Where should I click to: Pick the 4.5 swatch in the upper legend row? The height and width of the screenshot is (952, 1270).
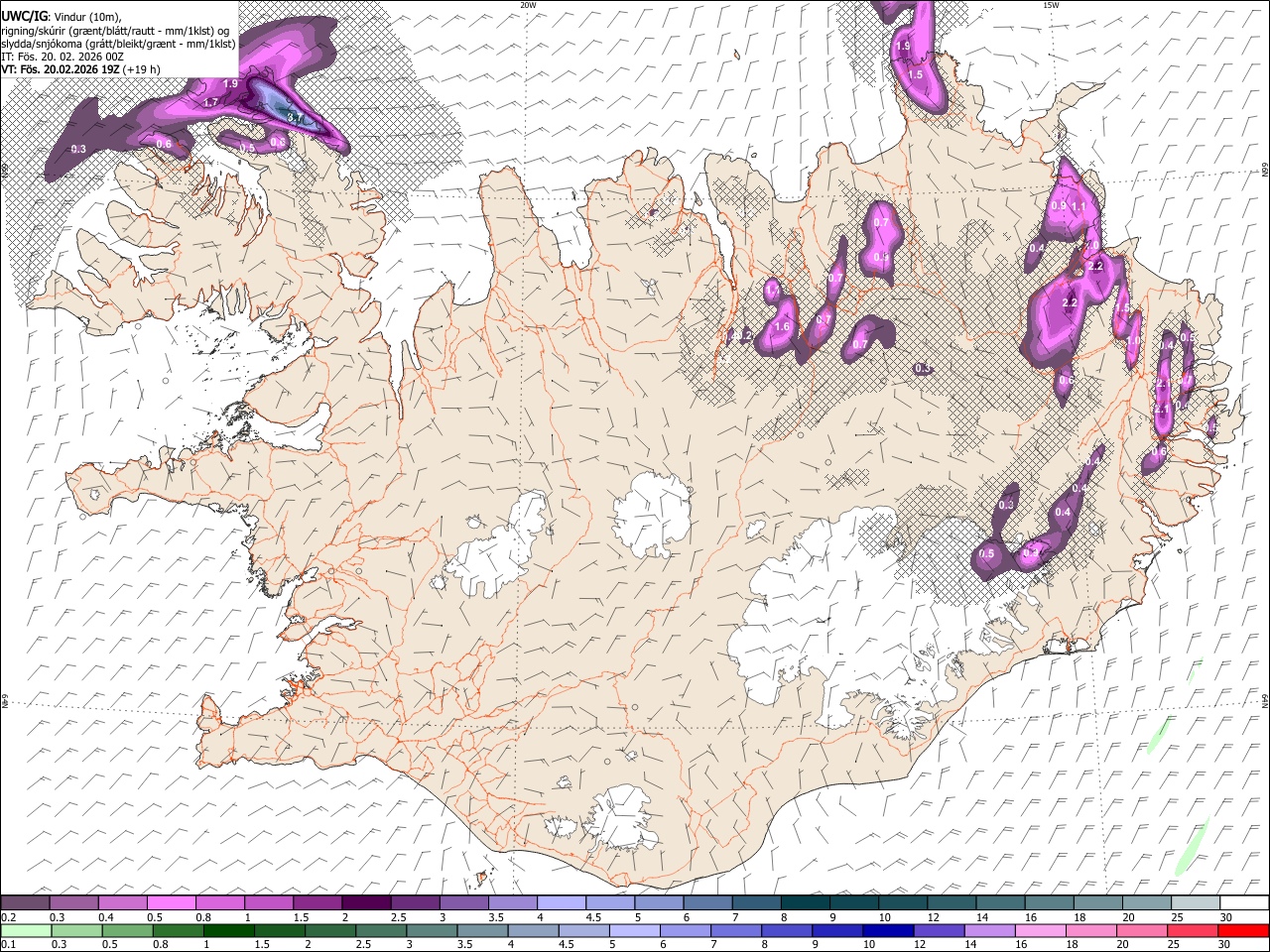[610, 902]
